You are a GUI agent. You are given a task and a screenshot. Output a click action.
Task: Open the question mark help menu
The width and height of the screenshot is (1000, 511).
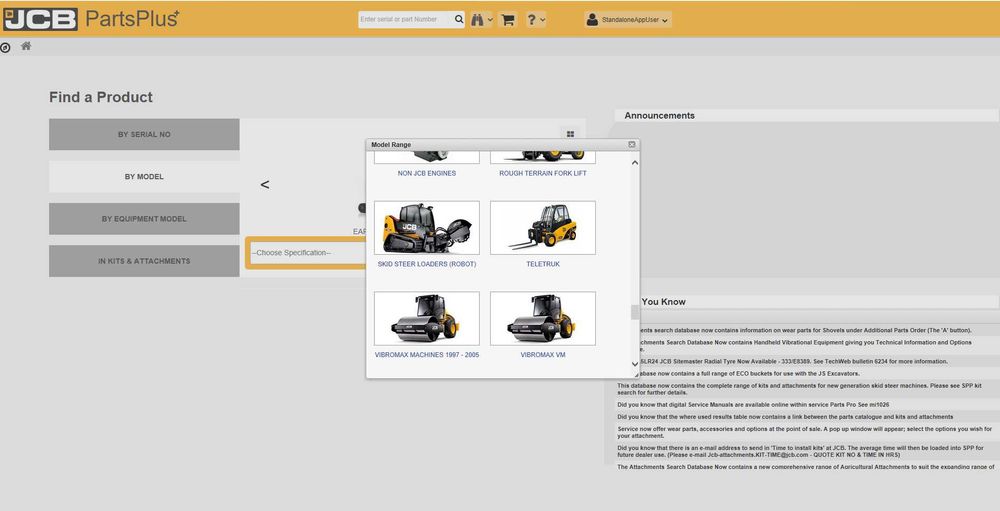(535, 20)
